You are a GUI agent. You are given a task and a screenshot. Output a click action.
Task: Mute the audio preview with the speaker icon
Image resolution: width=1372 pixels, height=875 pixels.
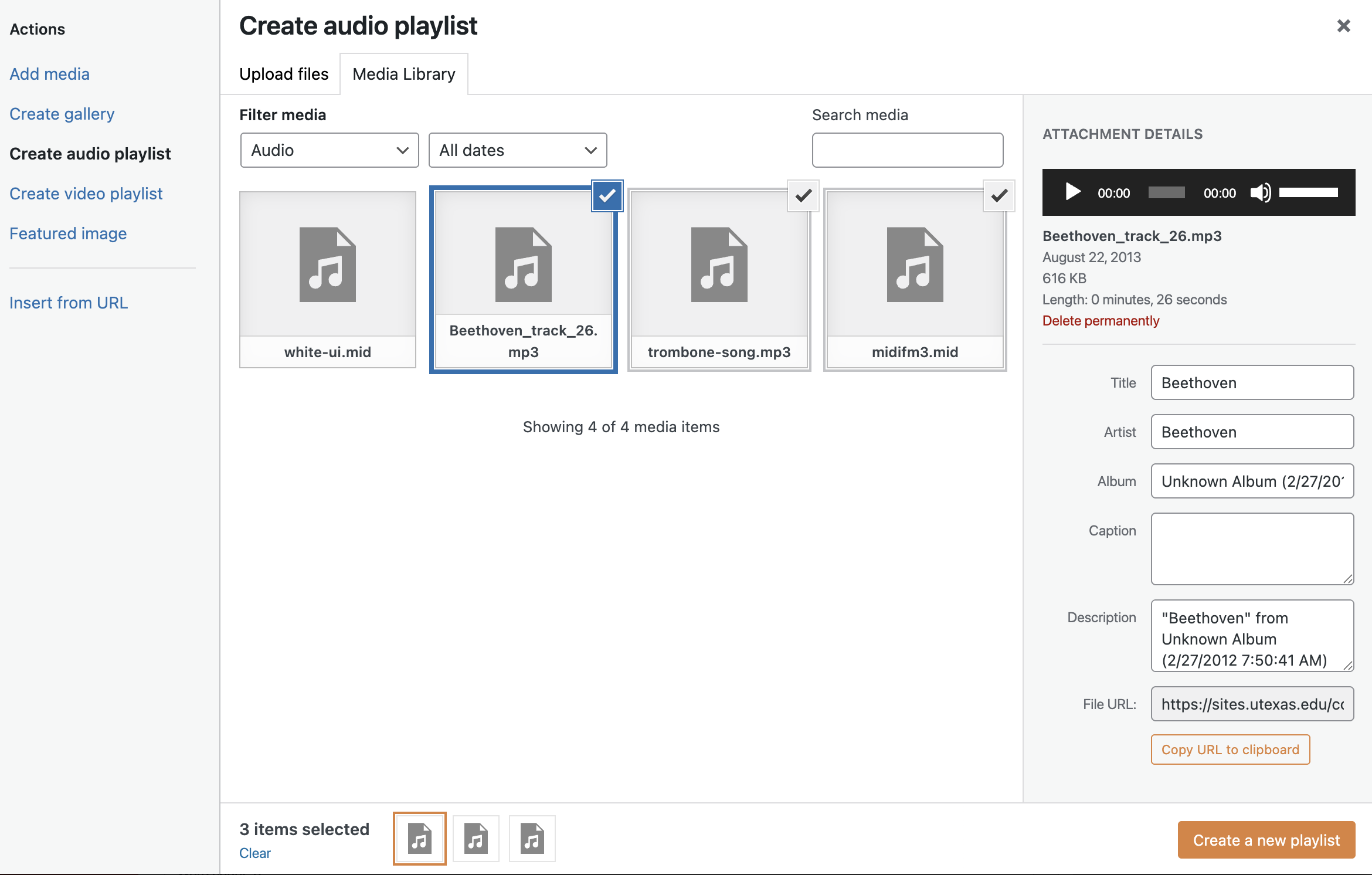[1260, 192]
